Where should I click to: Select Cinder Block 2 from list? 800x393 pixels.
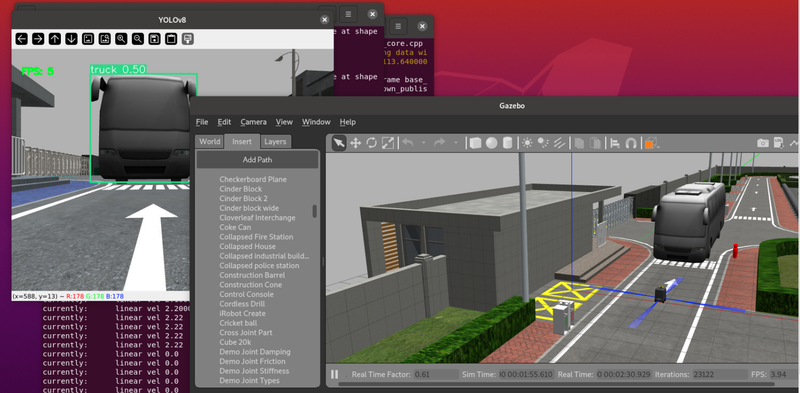[243, 199]
